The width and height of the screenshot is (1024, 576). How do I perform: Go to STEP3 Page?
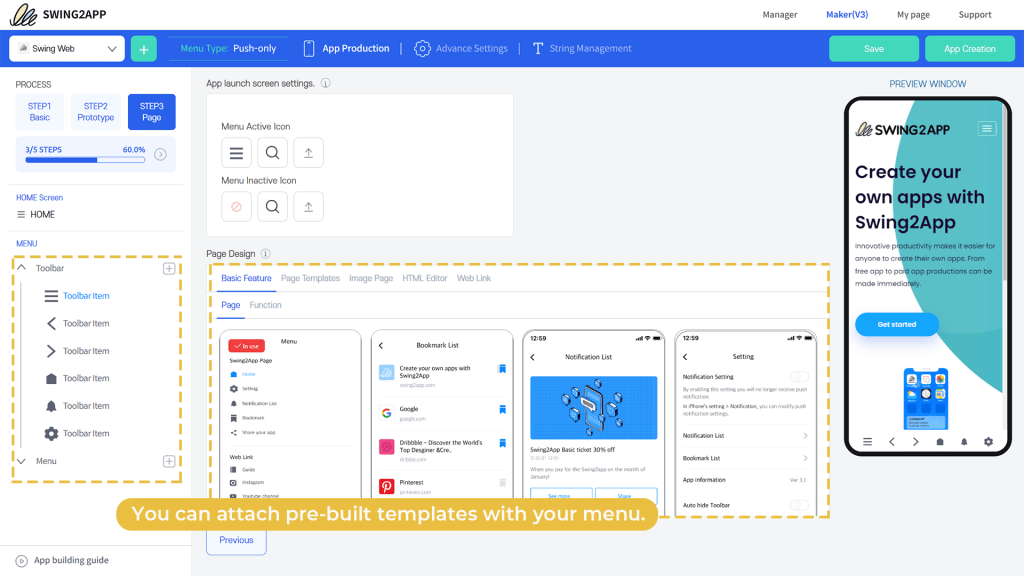click(x=152, y=112)
